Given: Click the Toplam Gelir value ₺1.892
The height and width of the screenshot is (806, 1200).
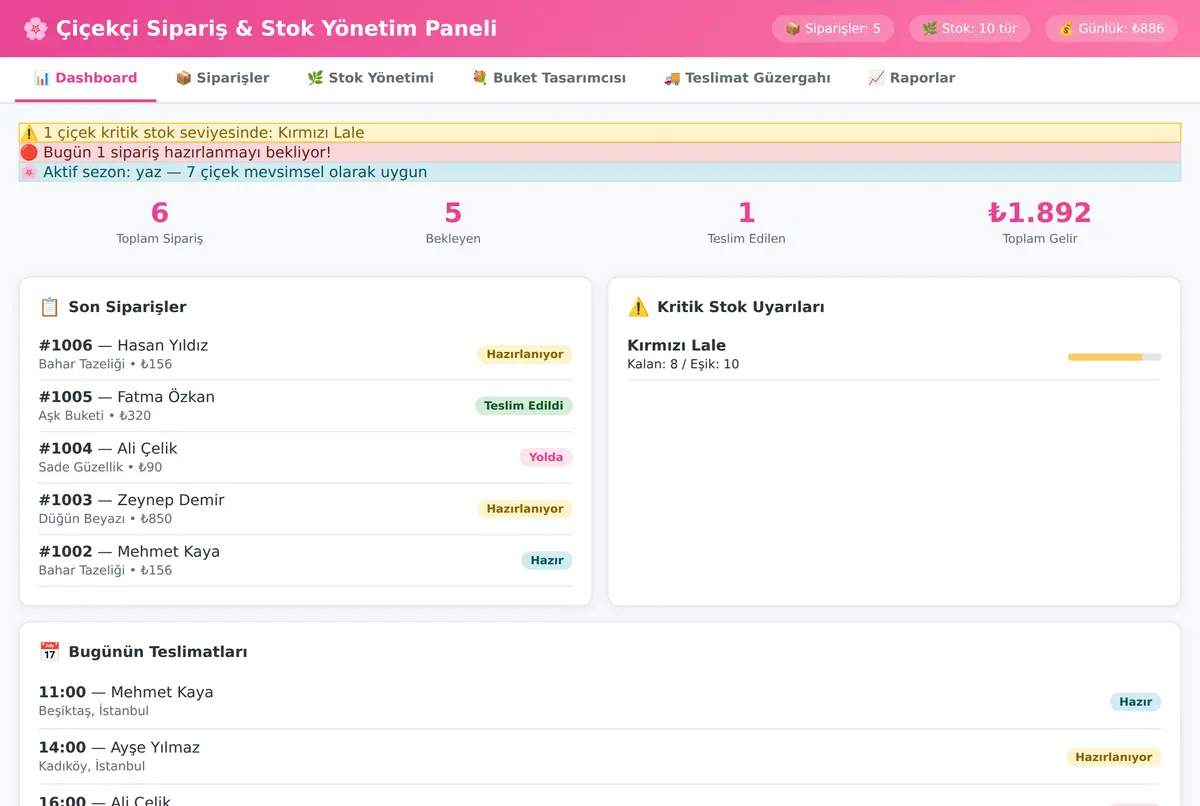Looking at the screenshot, I should [1040, 213].
